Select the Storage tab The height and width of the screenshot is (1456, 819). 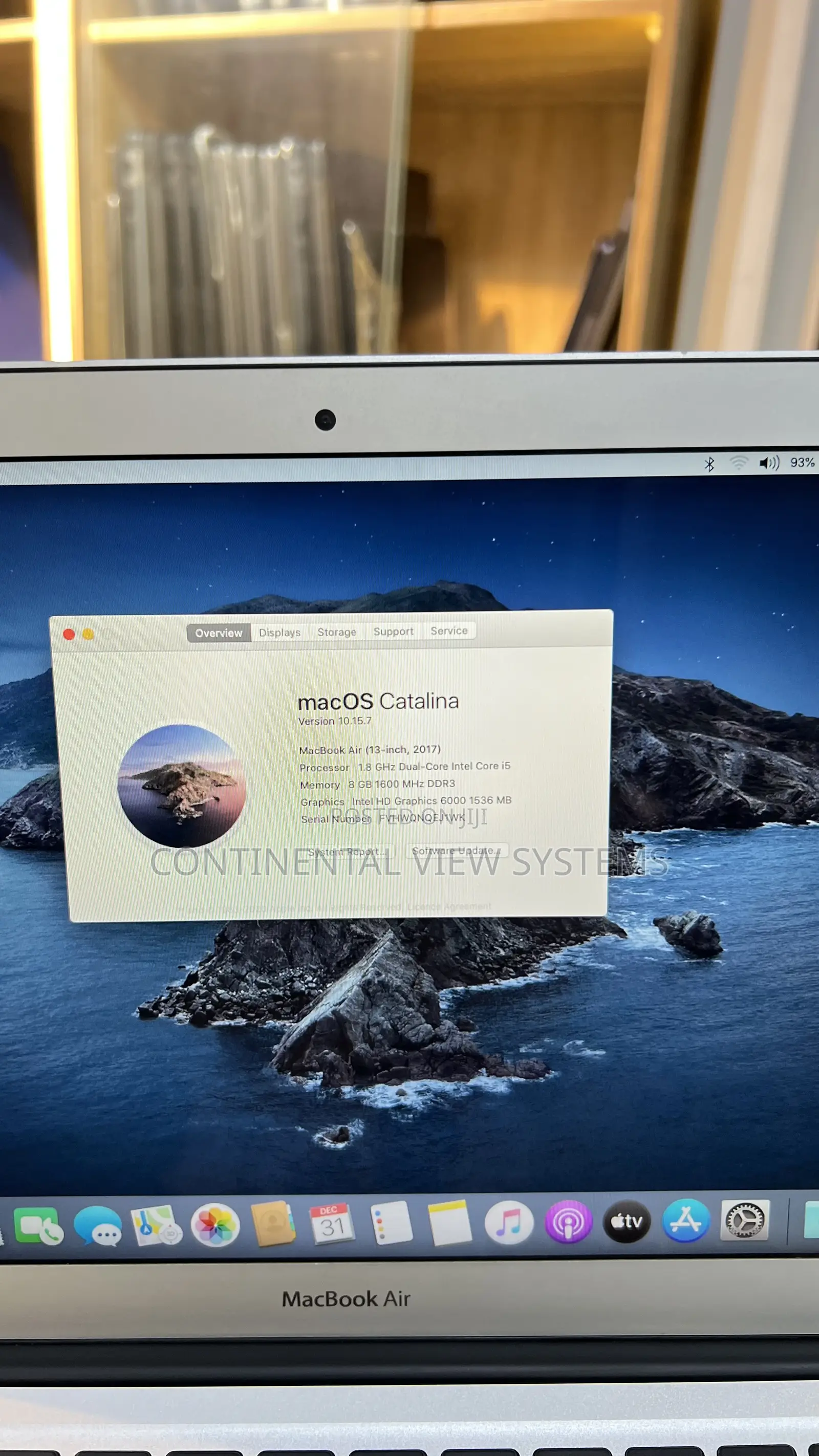click(x=337, y=632)
